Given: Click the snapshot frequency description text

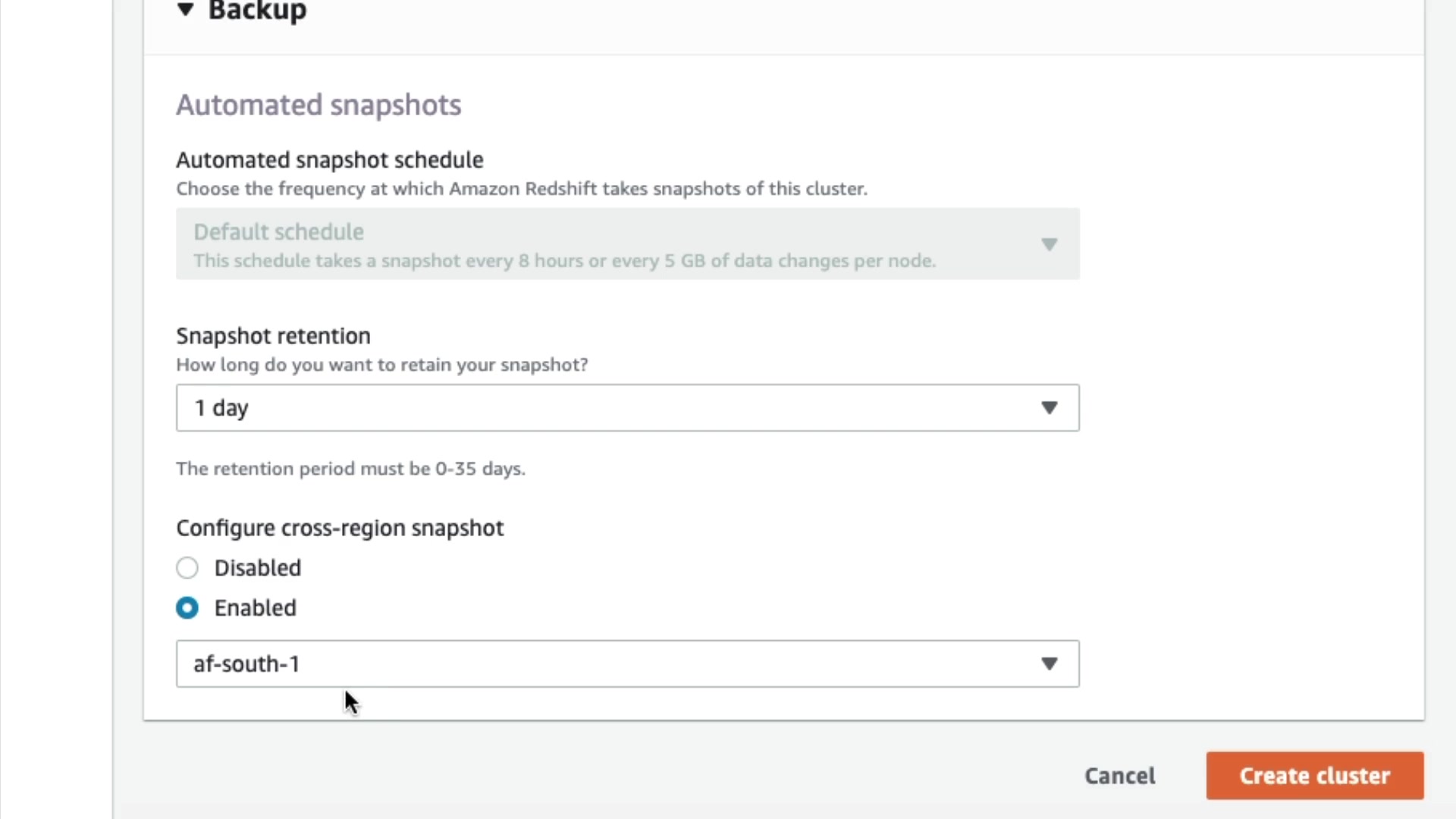Looking at the screenshot, I should pyautogui.click(x=521, y=189).
